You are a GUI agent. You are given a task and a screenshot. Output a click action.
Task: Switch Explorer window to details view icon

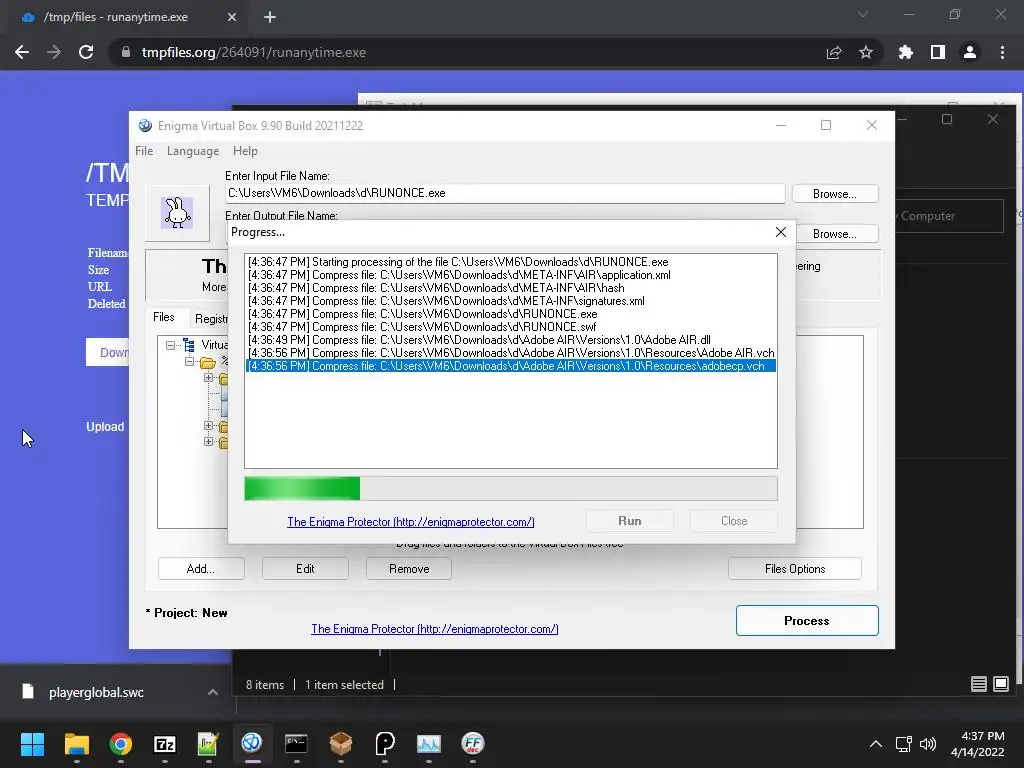(978, 684)
